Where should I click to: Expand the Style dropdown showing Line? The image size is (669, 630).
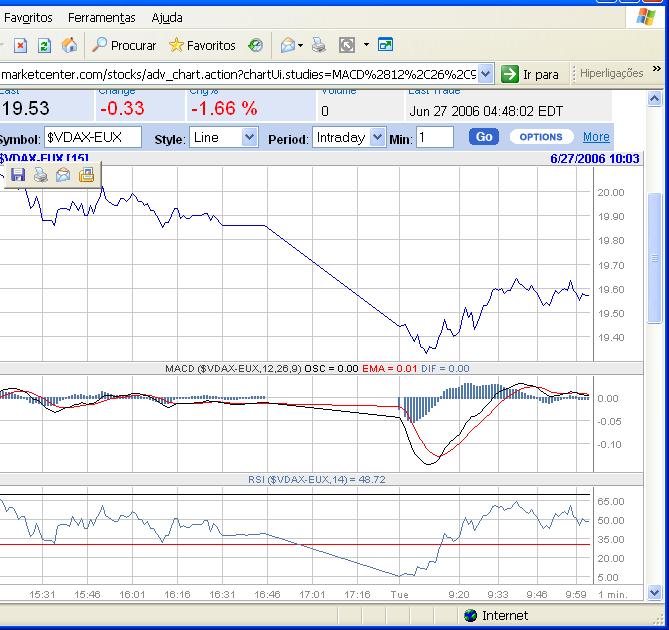pos(249,137)
